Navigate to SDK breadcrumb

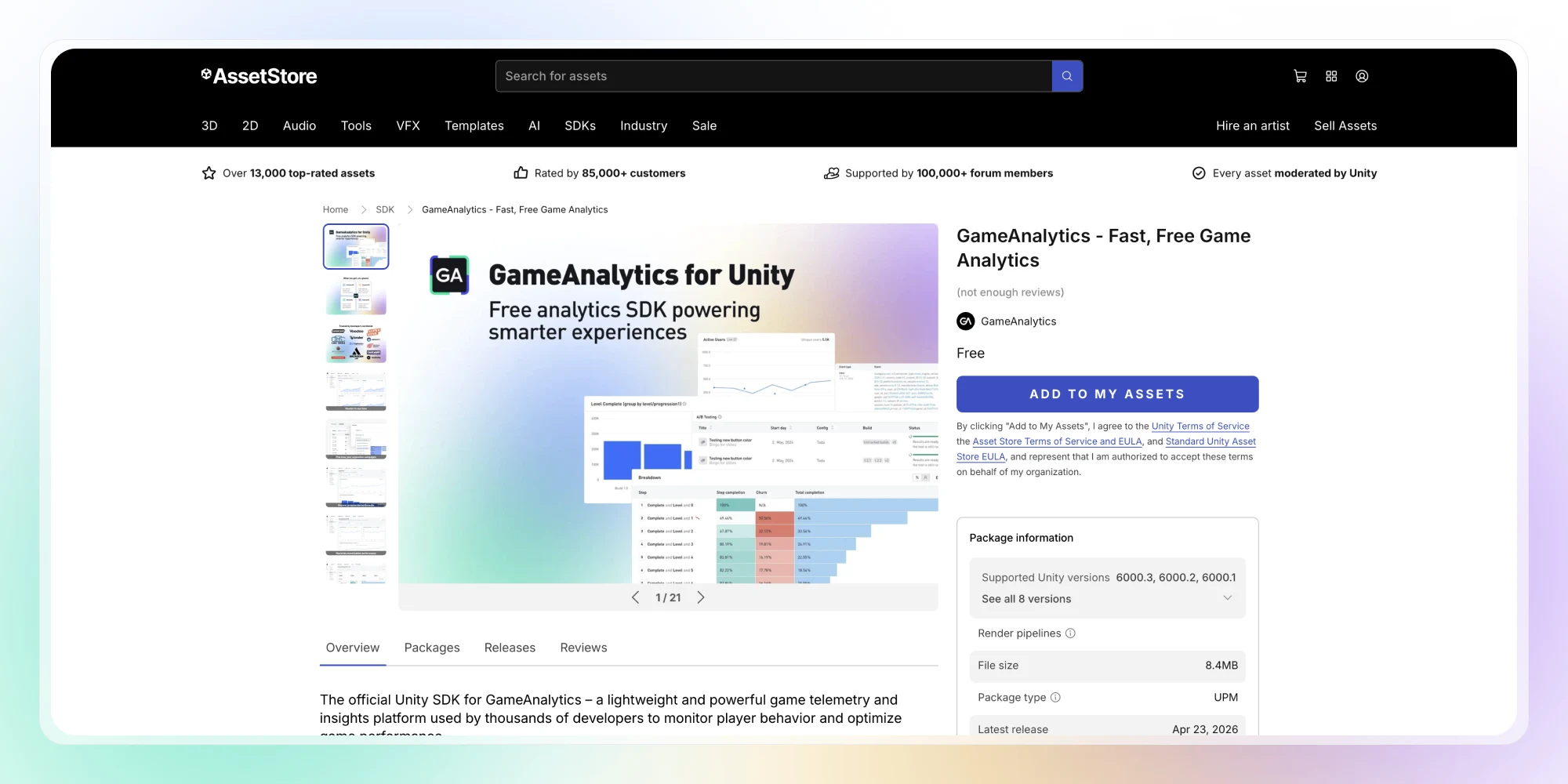pyautogui.click(x=385, y=209)
